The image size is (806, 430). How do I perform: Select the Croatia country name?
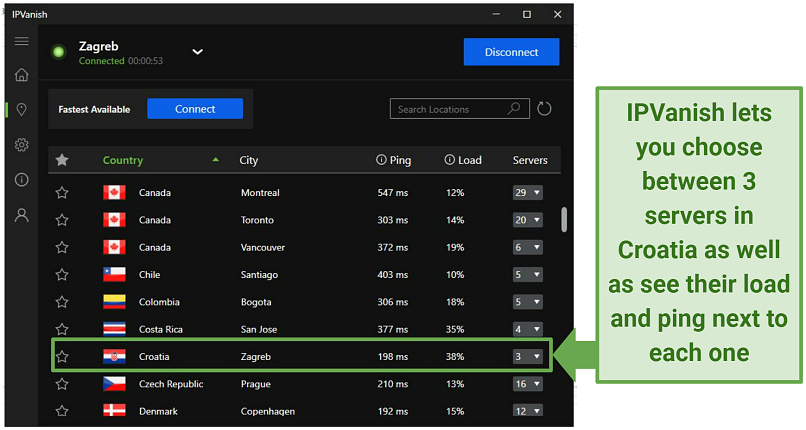(154, 357)
